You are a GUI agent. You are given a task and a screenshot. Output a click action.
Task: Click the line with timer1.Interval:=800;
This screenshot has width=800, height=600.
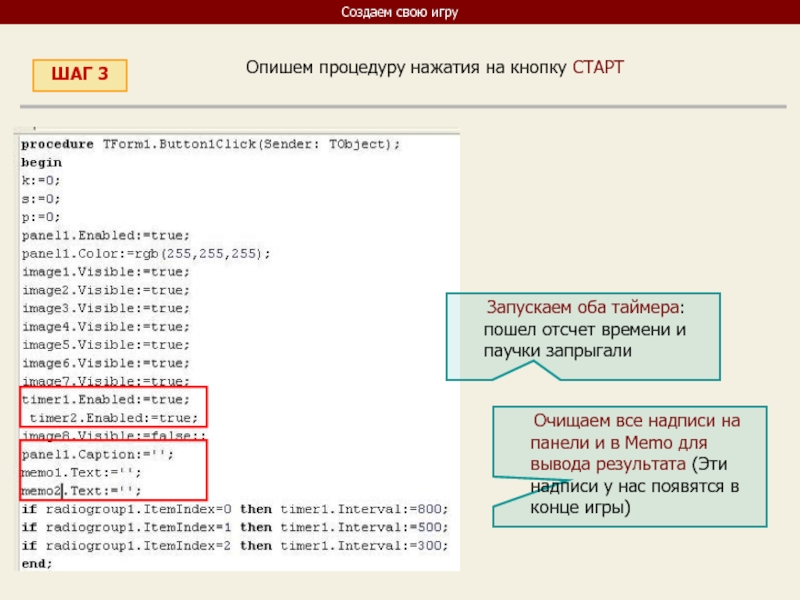click(x=235, y=509)
